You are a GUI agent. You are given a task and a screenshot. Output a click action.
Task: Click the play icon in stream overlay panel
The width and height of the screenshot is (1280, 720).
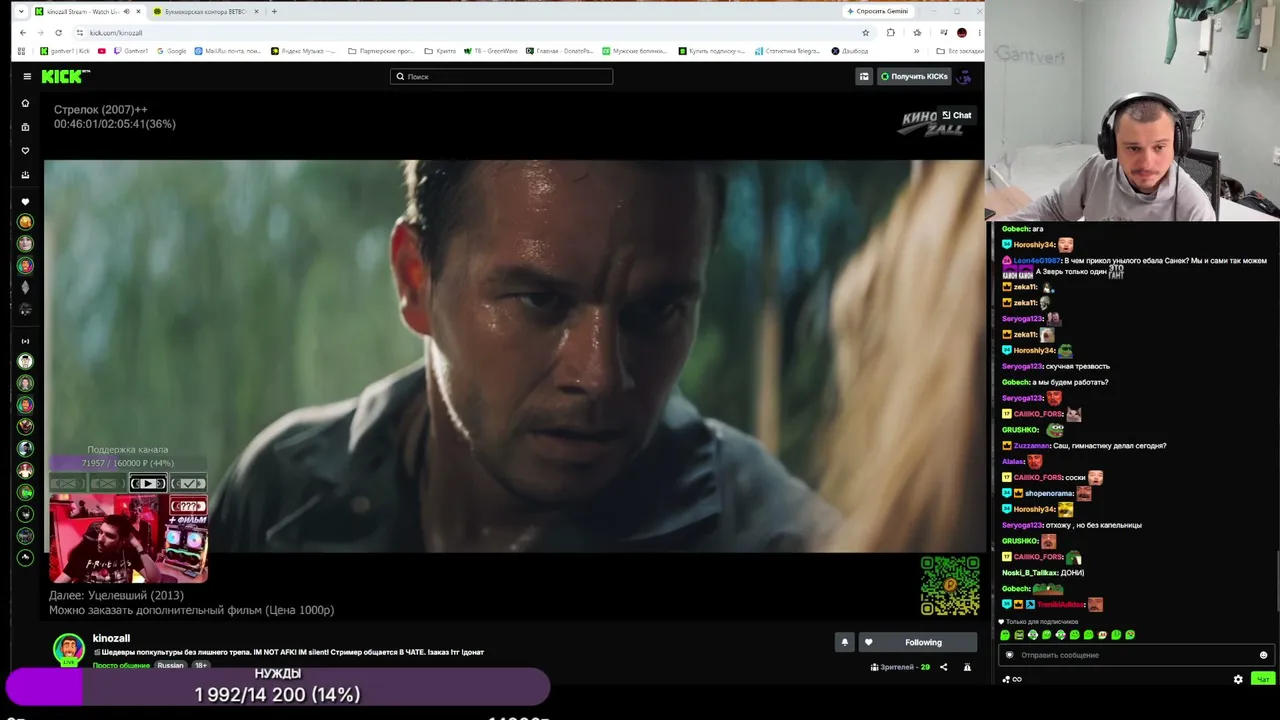click(x=147, y=484)
